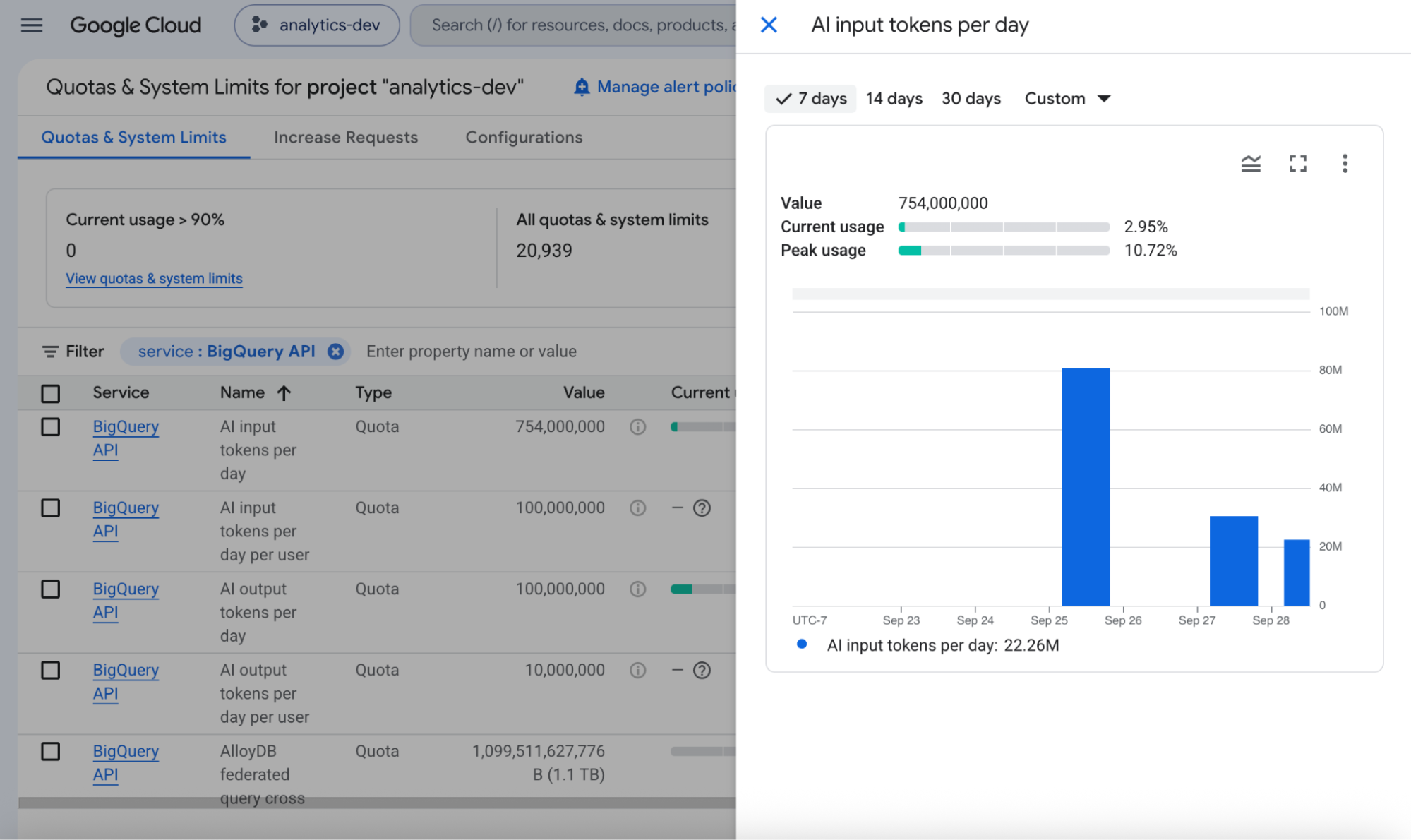Image resolution: width=1411 pixels, height=840 pixels.
Task: Show info for AI input per user value
Action: (x=637, y=508)
